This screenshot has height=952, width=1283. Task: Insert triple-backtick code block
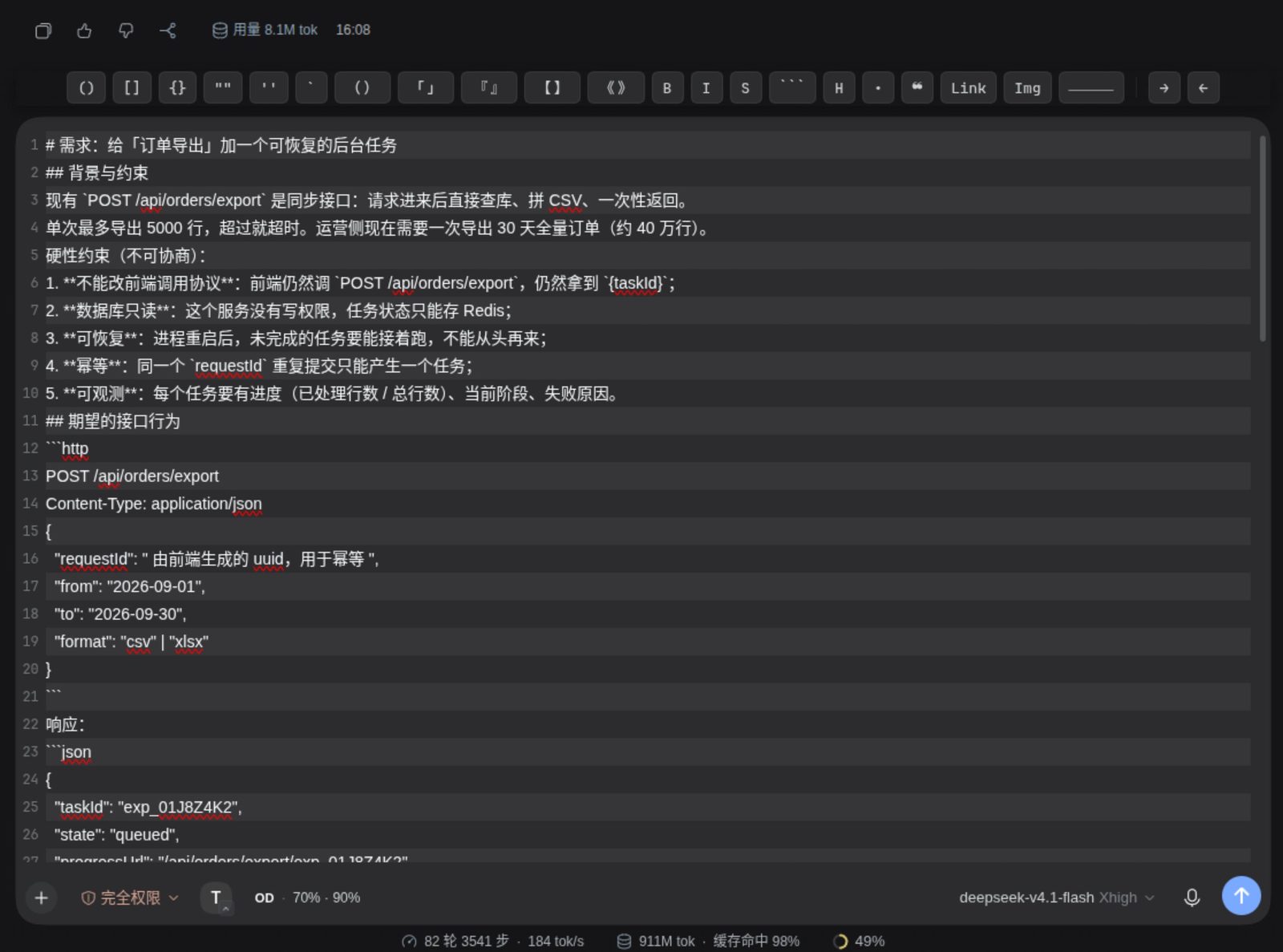[792, 87]
